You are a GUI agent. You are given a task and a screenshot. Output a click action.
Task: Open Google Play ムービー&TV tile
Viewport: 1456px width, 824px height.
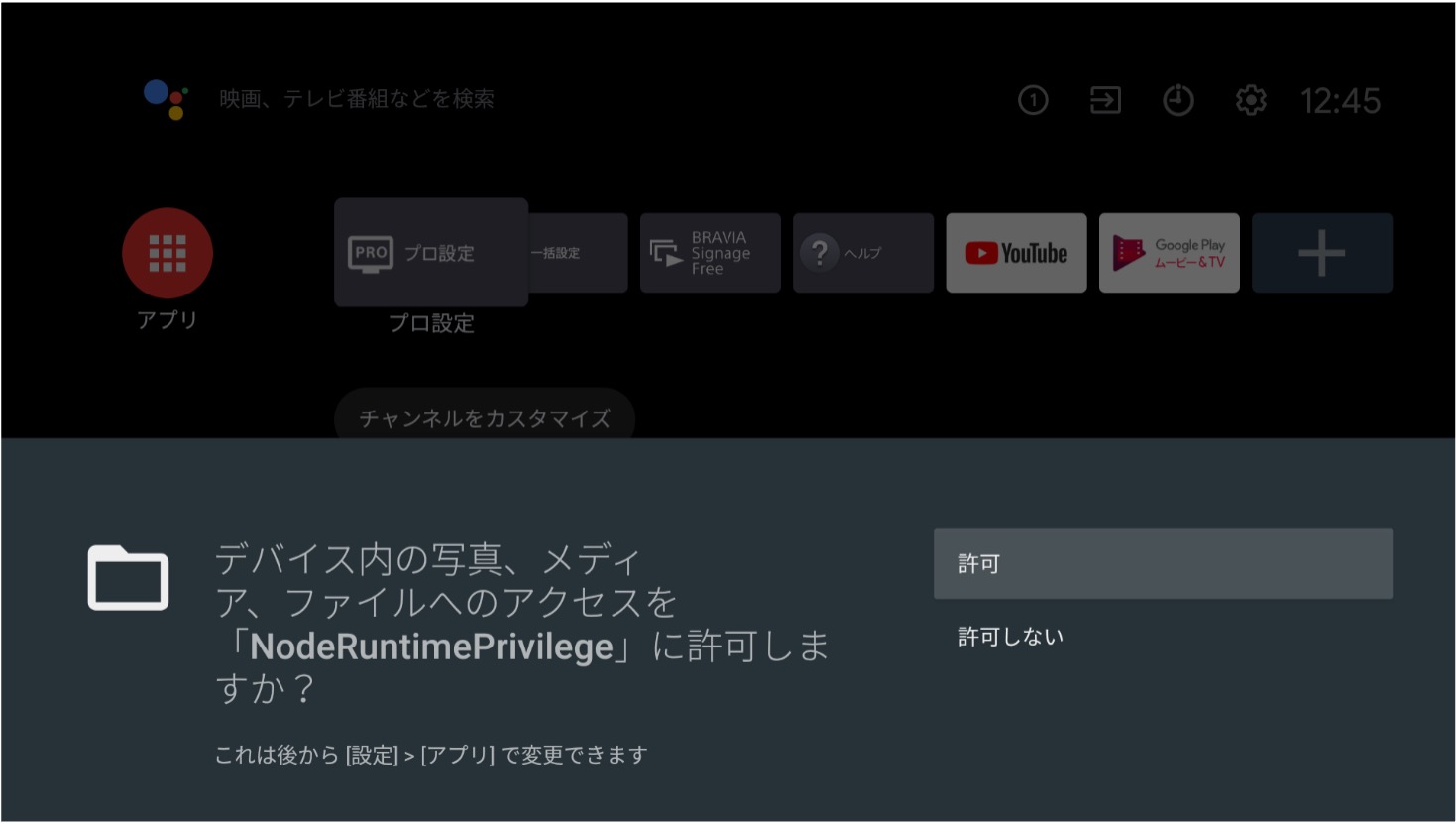tap(1169, 253)
